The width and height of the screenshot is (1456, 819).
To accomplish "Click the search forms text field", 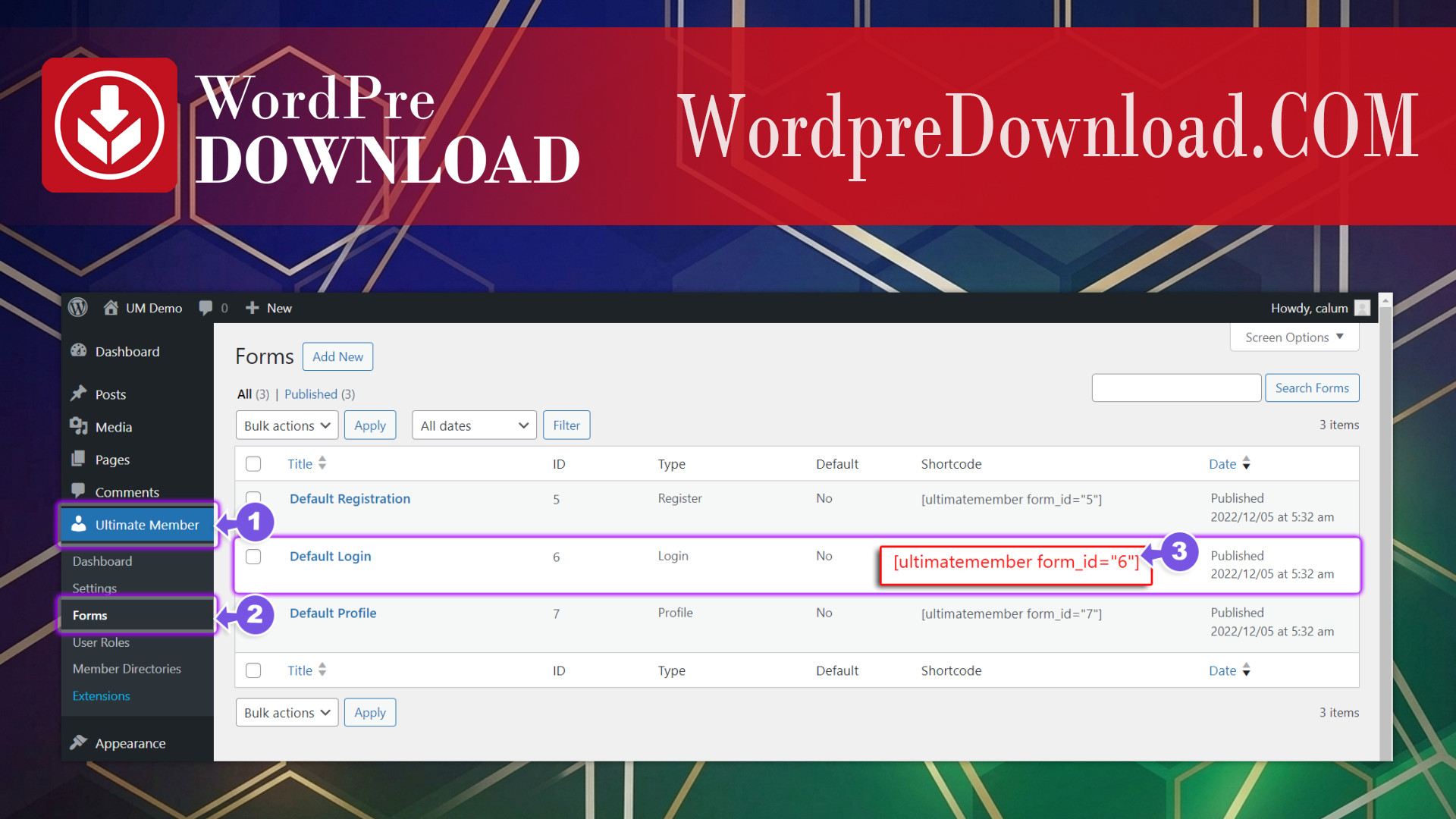I will click(1176, 388).
